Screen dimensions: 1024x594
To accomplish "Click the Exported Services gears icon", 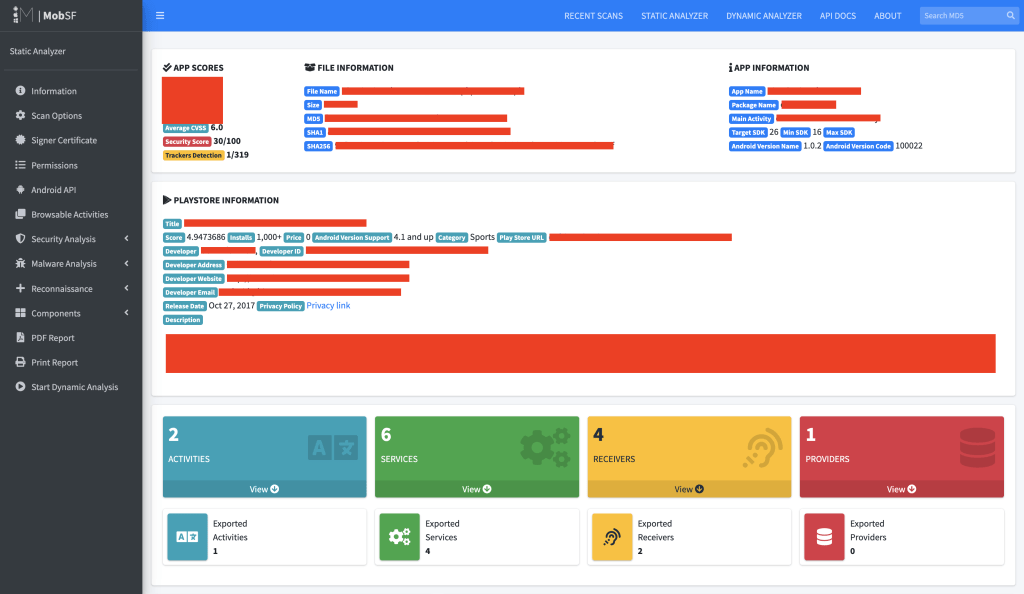I will pyautogui.click(x=400, y=537).
